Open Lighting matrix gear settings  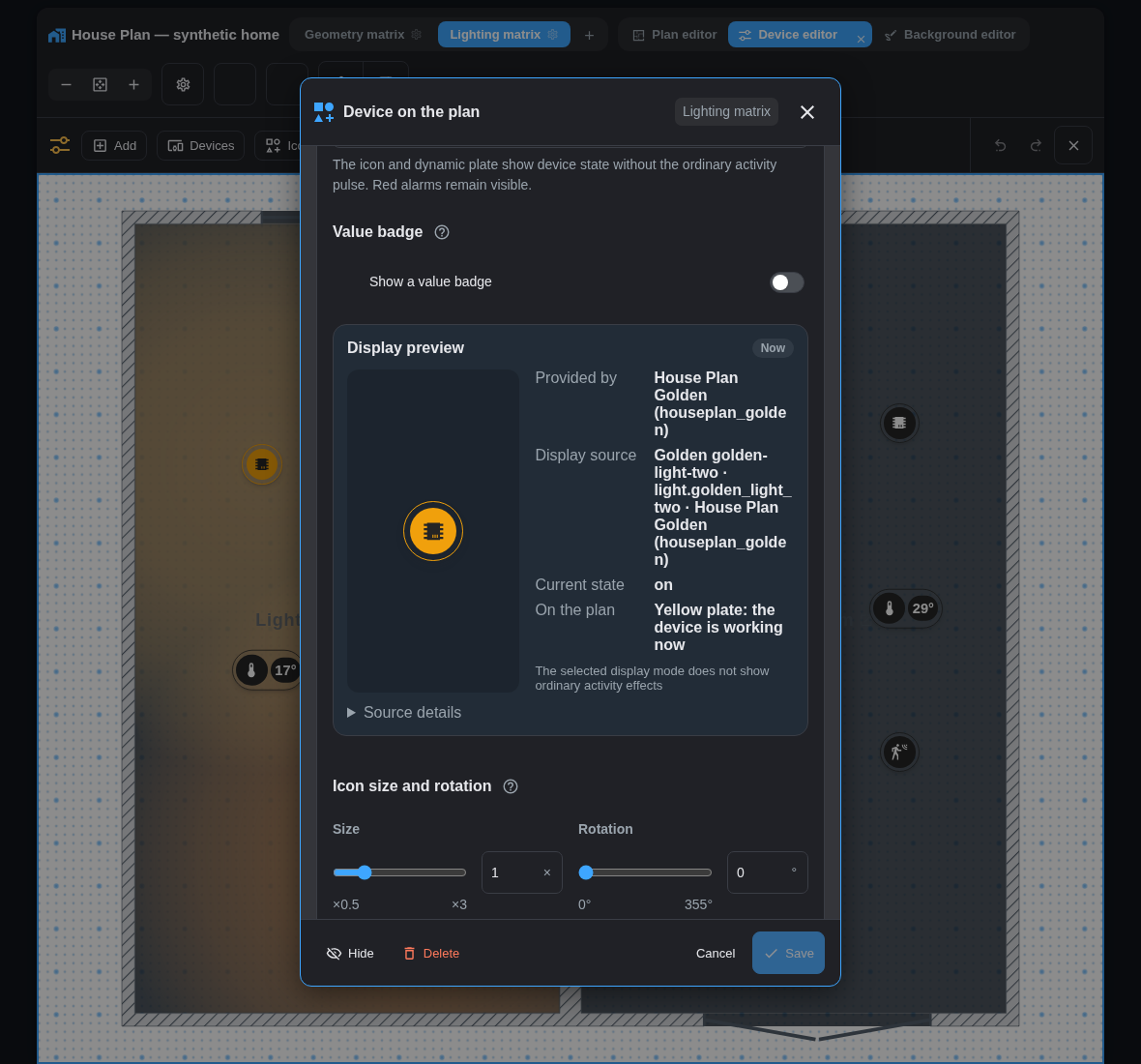pos(553,34)
